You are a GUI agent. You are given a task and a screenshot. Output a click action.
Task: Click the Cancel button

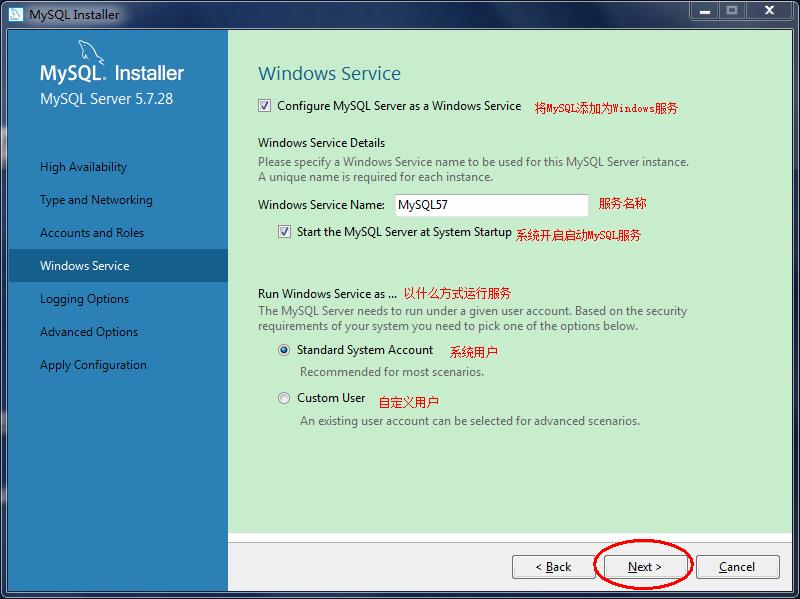tap(737, 567)
